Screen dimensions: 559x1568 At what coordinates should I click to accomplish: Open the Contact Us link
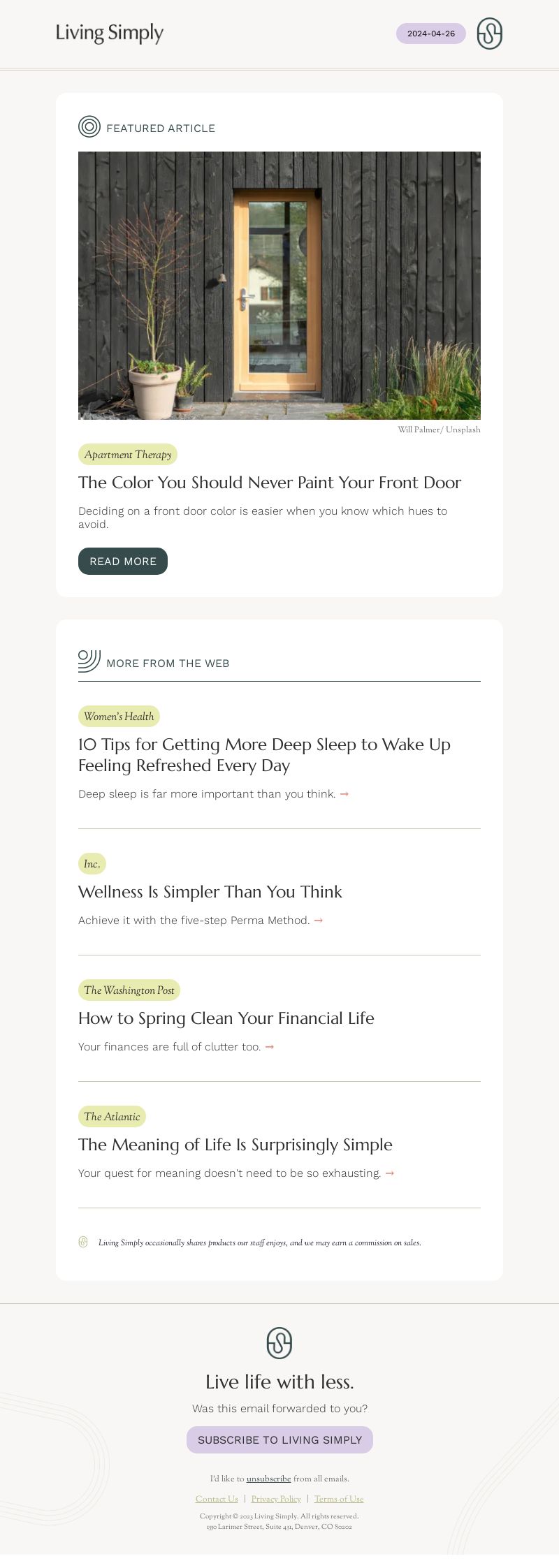[x=217, y=1499]
